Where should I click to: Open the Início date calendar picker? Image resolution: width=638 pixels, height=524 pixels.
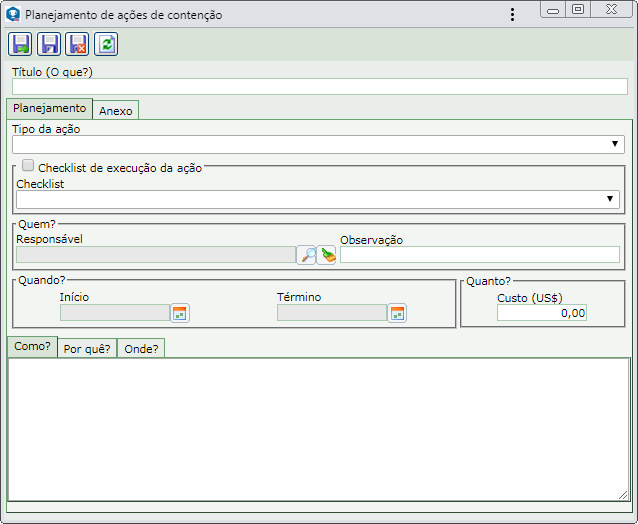pos(180,313)
